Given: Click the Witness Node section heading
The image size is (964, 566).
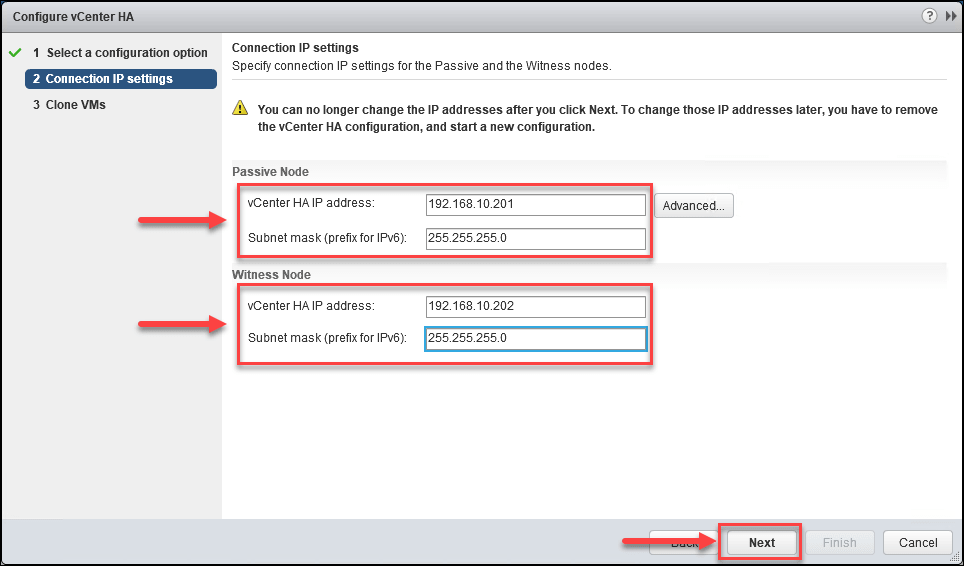Looking at the screenshot, I should 271,275.
